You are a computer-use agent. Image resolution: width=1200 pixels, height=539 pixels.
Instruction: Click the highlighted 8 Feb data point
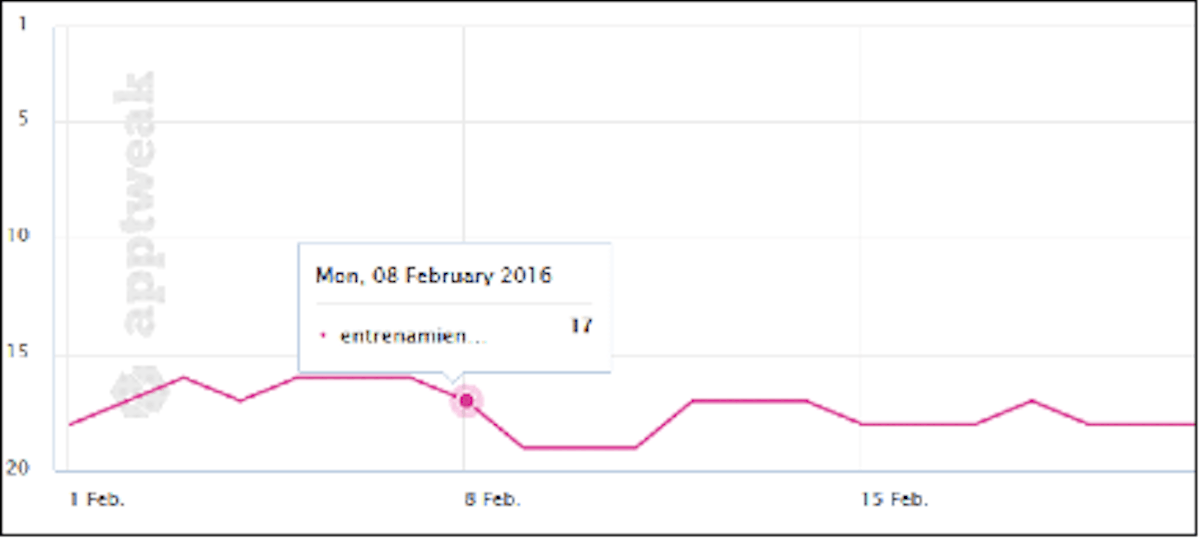pos(466,401)
